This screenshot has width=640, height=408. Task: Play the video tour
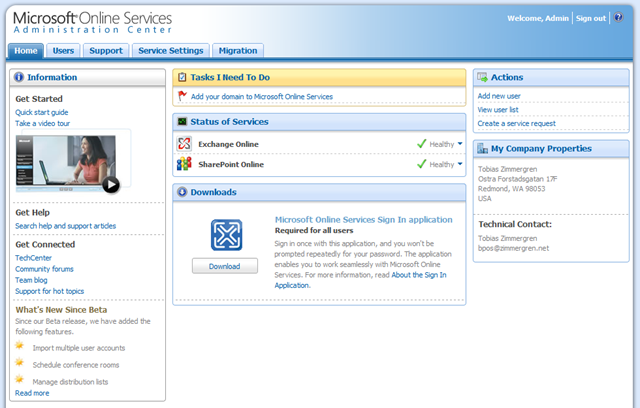click(x=110, y=184)
